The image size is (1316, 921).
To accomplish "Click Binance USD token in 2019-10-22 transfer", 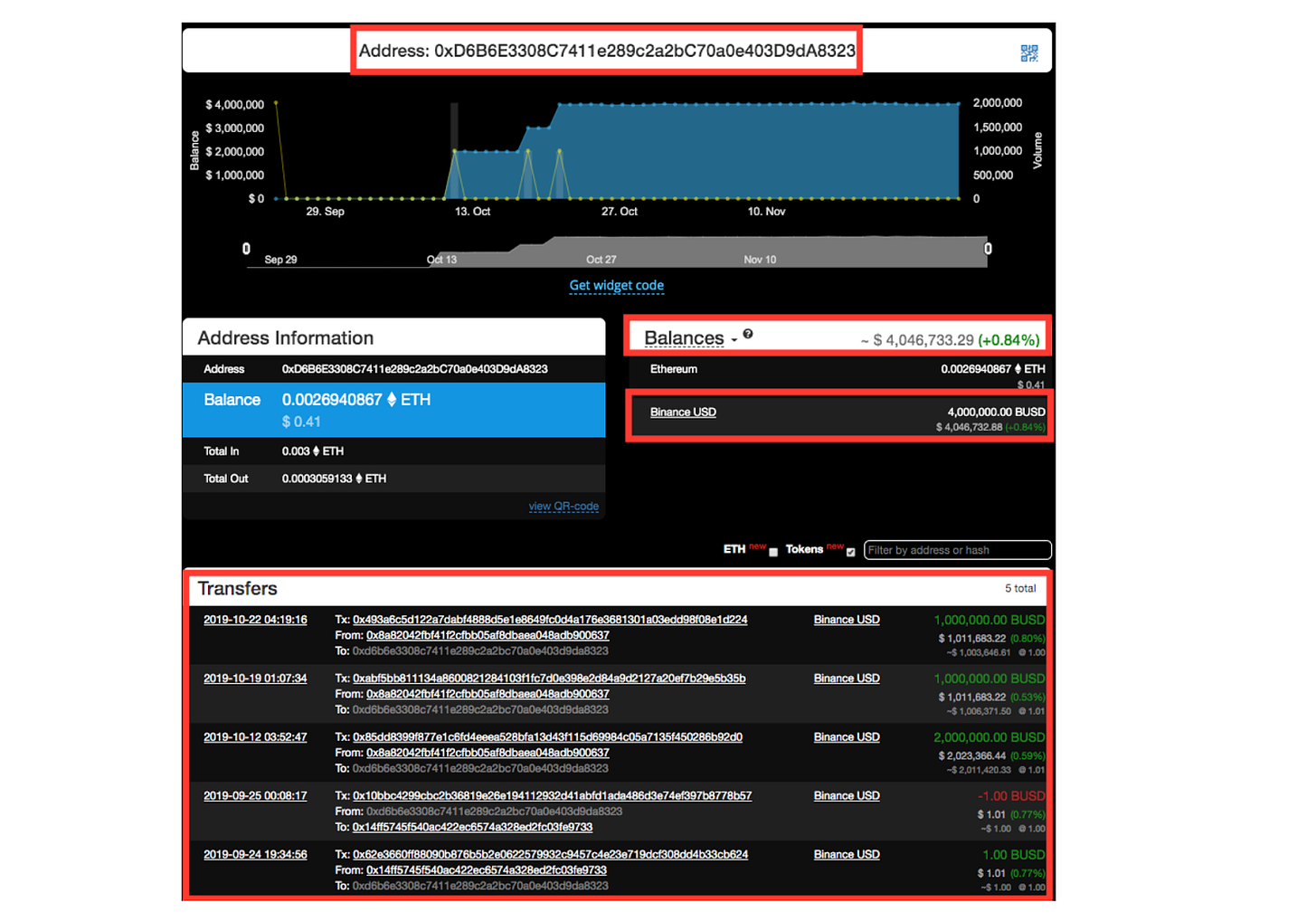I will tap(847, 620).
